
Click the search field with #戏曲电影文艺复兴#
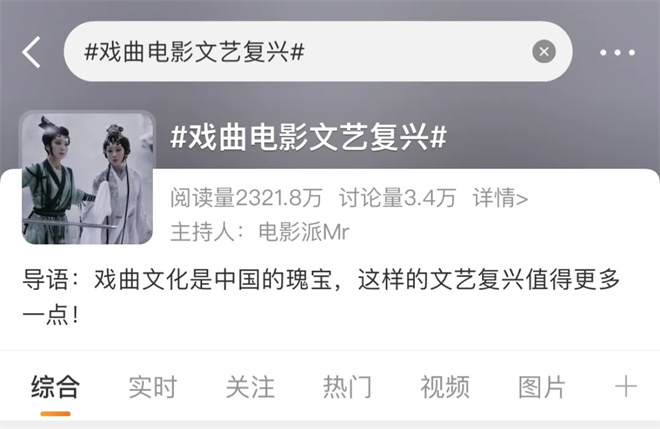pyautogui.click(x=318, y=51)
